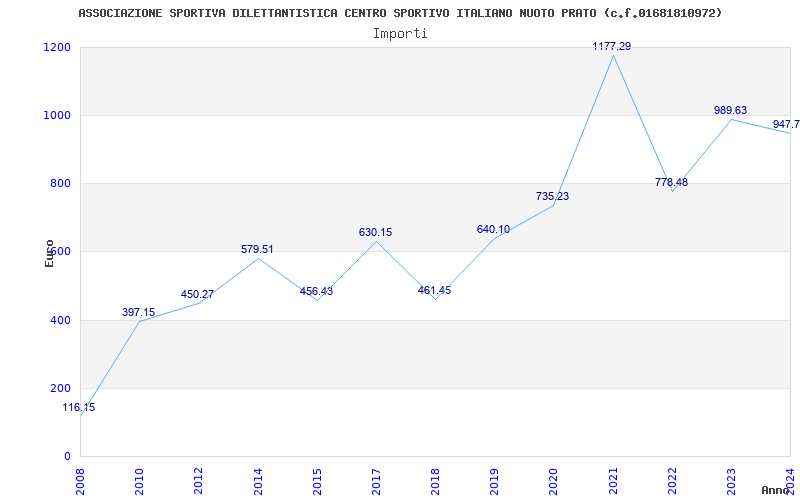Click x-axis year 2015
The image size is (800, 500).
click(x=317, y=481)
